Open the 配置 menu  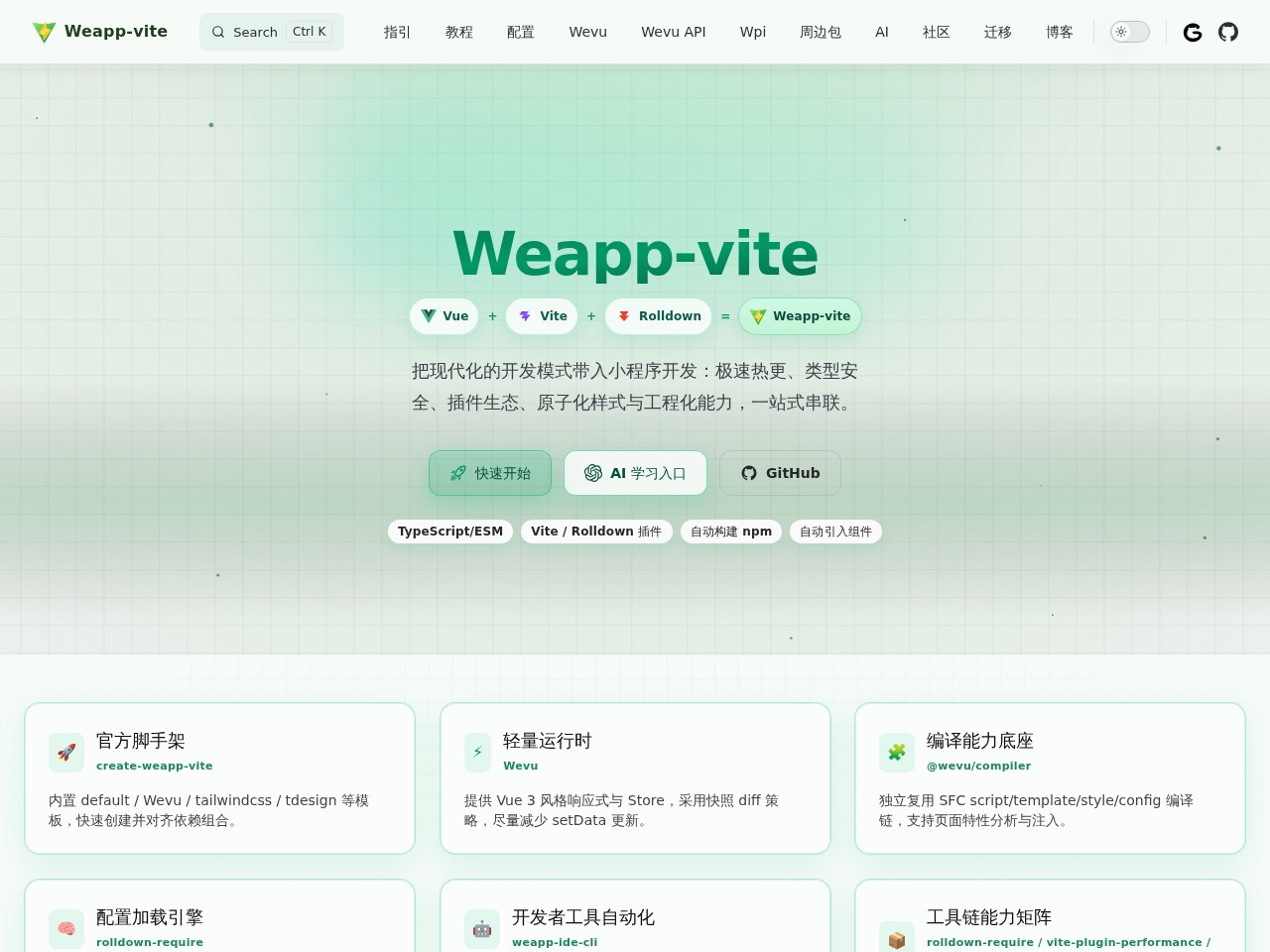click(x=520, y=32)
